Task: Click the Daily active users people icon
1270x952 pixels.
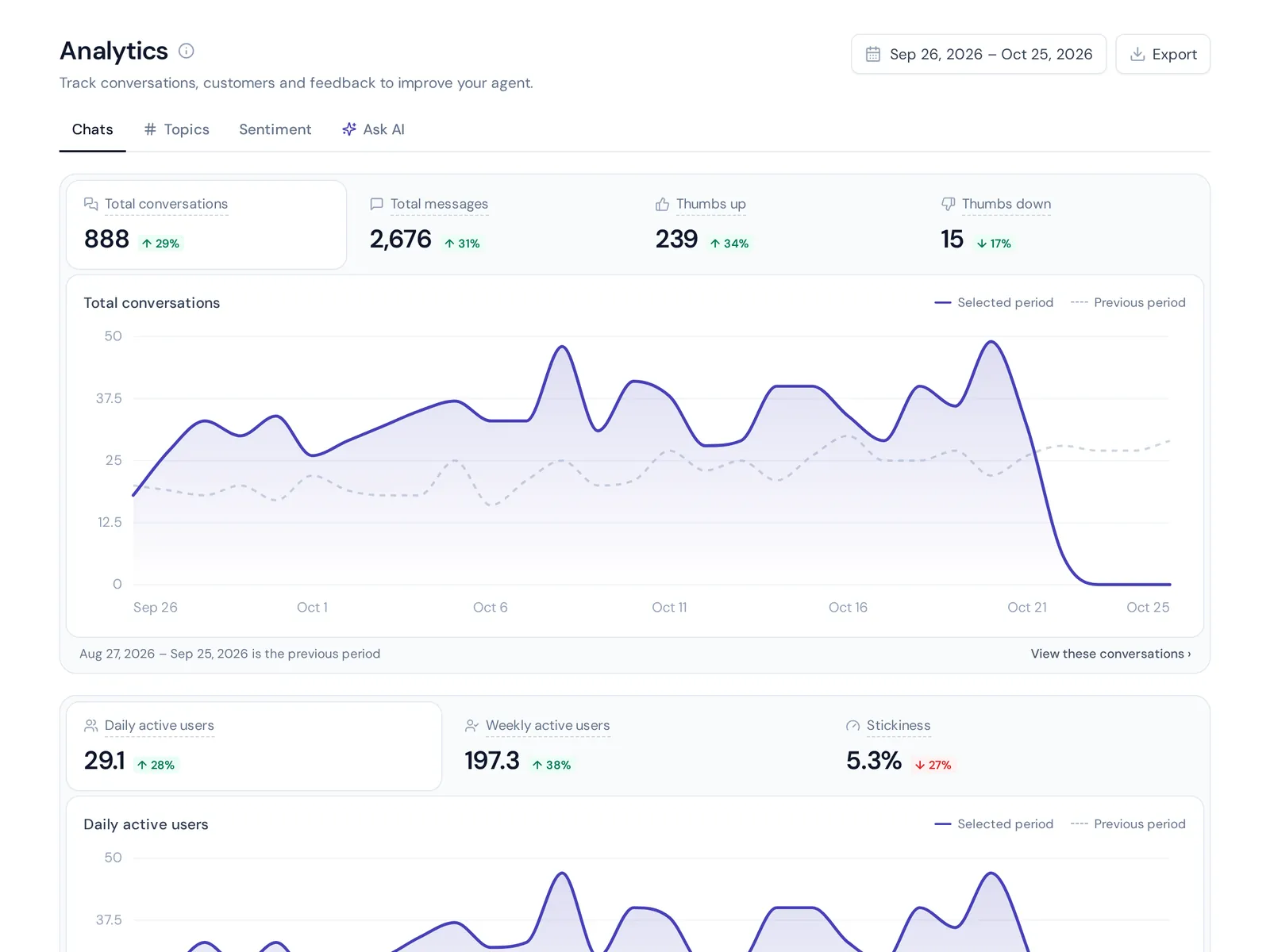Action: (91, 726)
